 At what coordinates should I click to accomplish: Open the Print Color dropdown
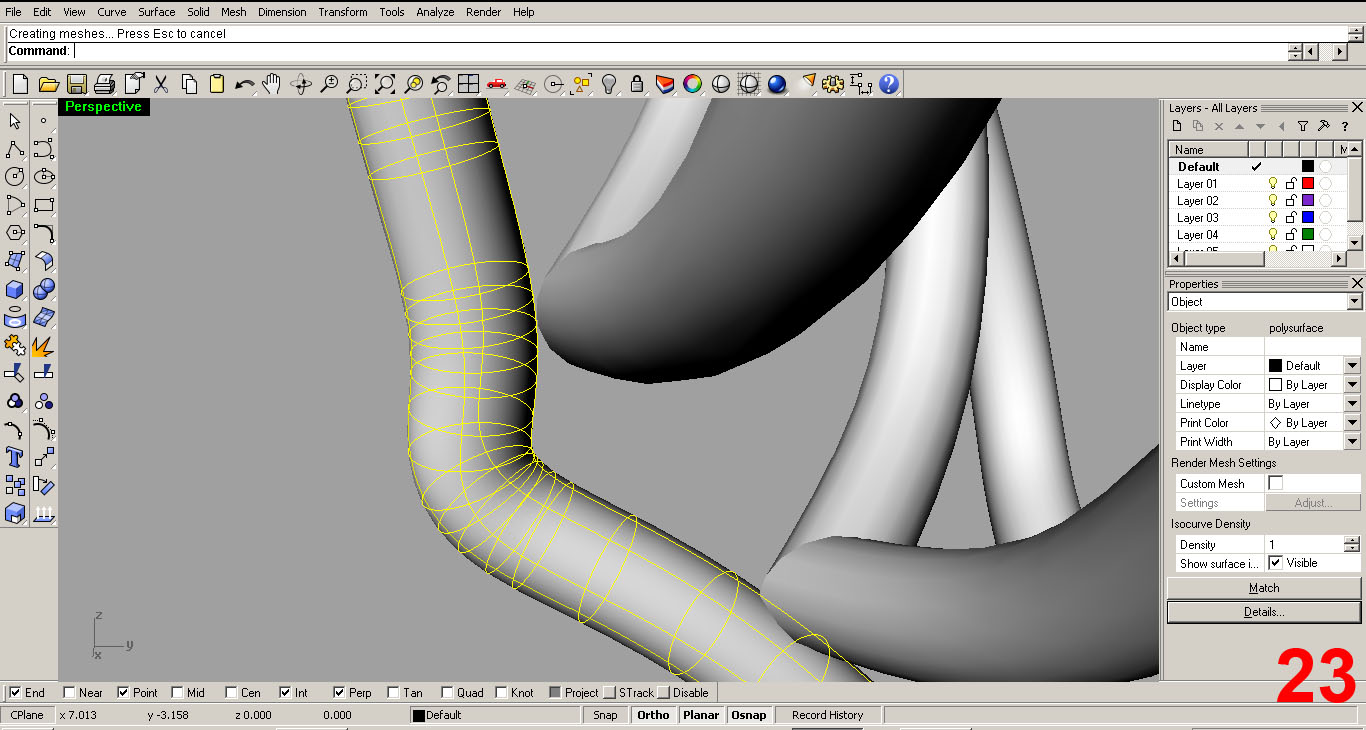[x=1352, y=423]
